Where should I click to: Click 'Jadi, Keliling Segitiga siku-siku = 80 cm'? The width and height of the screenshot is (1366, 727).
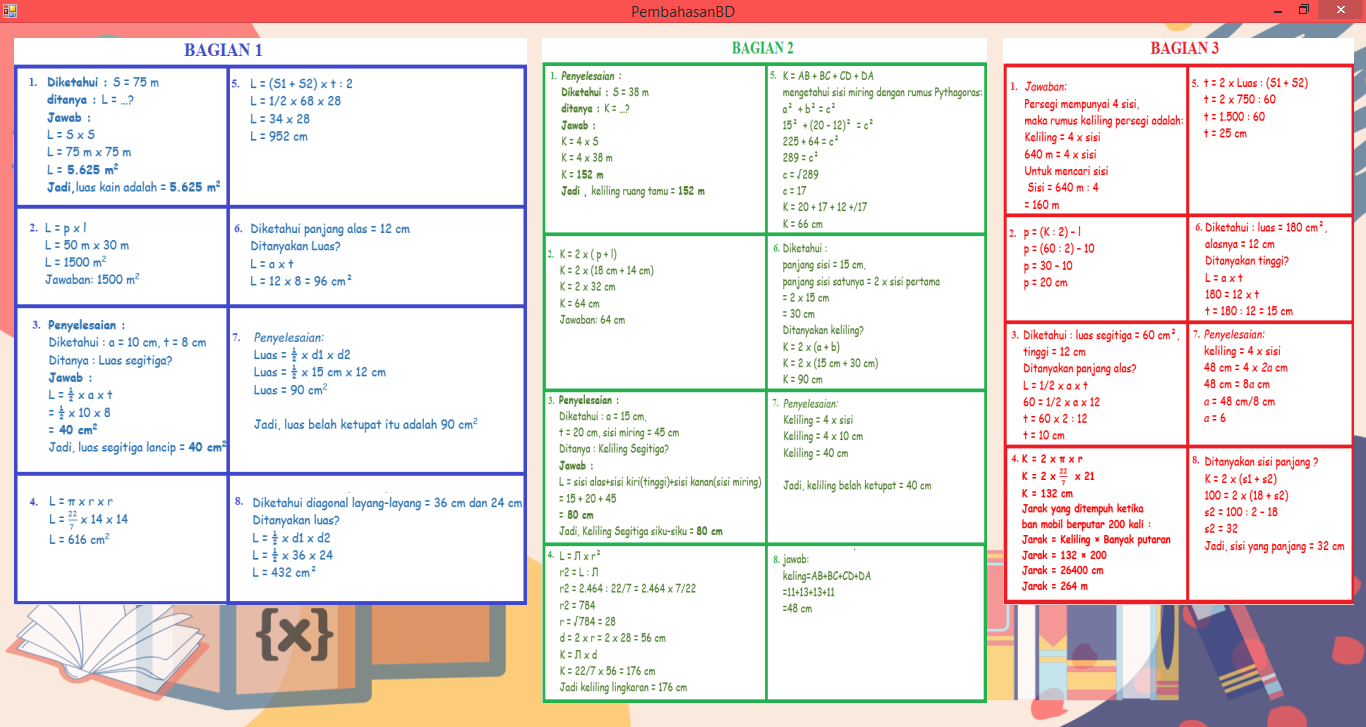coord(641,531)
